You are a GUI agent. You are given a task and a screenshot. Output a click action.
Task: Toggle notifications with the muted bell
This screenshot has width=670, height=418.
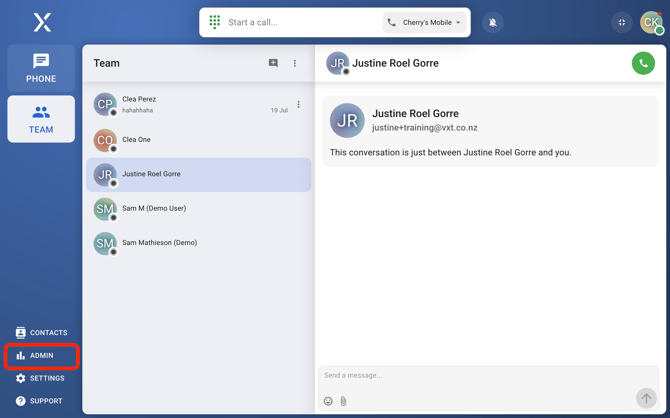coord(492,22)
